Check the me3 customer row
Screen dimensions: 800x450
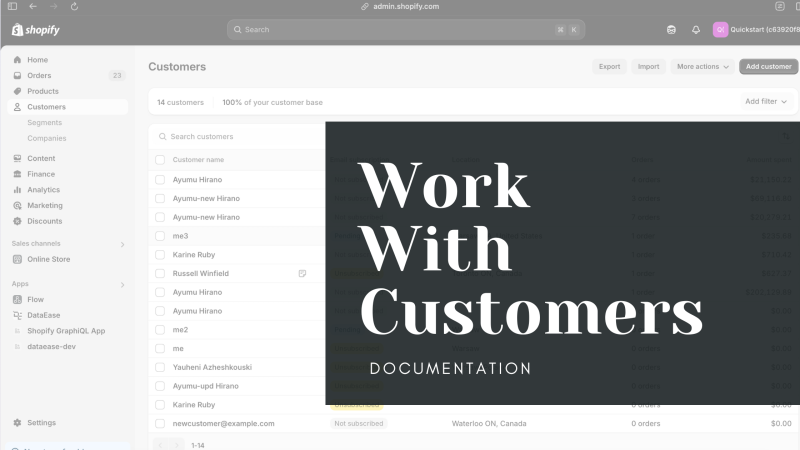click(160, 236)
